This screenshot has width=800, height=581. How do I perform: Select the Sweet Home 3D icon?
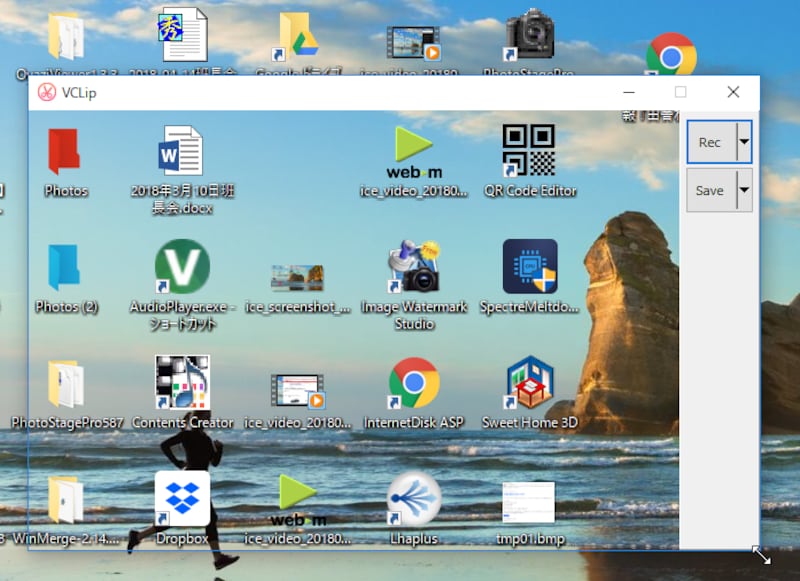pyautogui.click(x=530, y=382)
